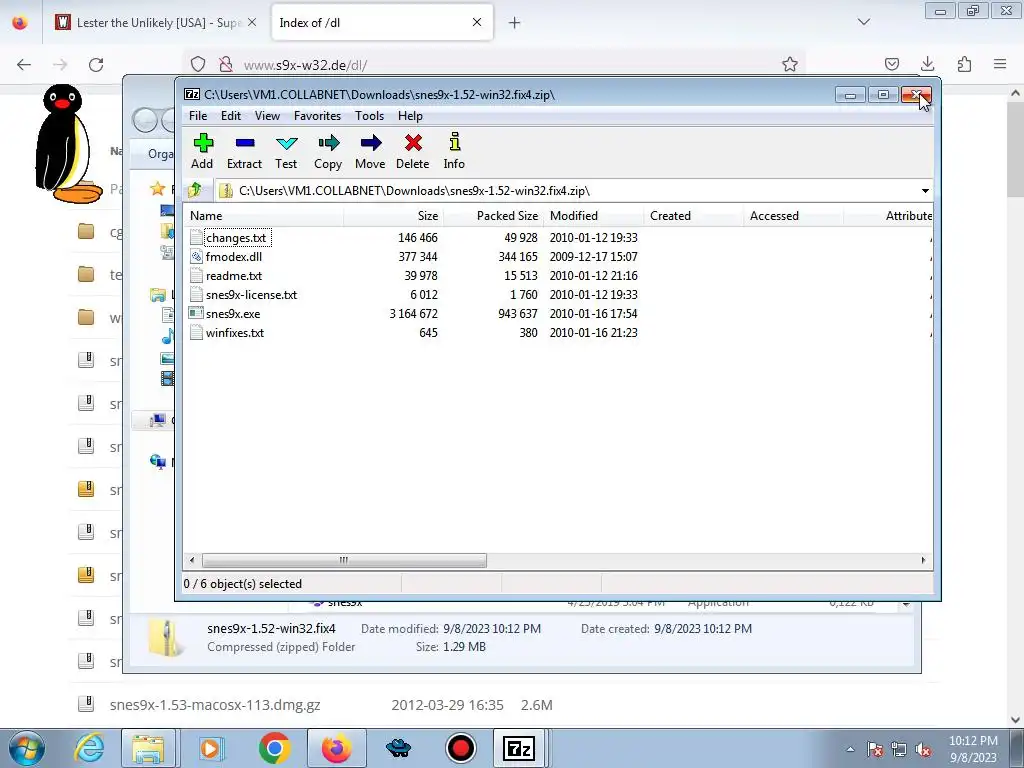Open a new Firefox tab

(515, 23)
